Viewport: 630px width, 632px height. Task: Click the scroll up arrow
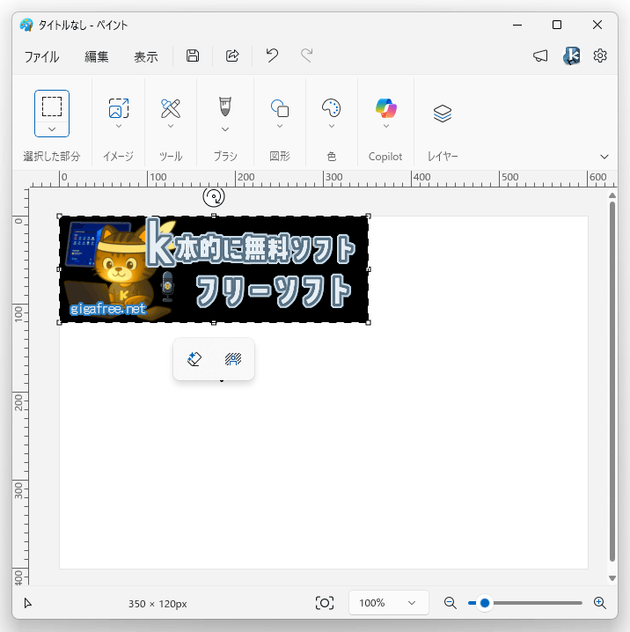(612, 195)
